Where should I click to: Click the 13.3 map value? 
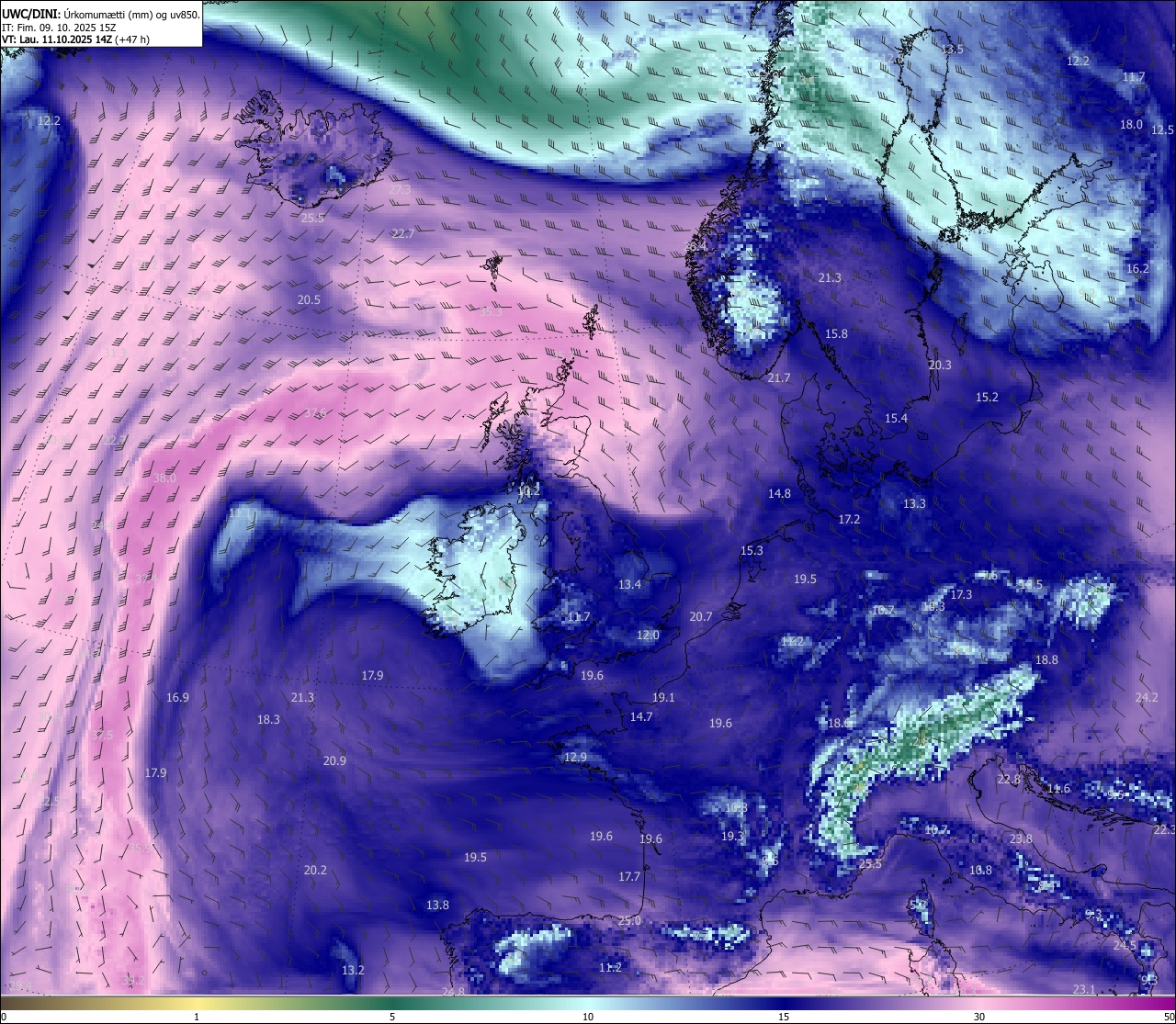pyautogui.click(x=914, y=504)
